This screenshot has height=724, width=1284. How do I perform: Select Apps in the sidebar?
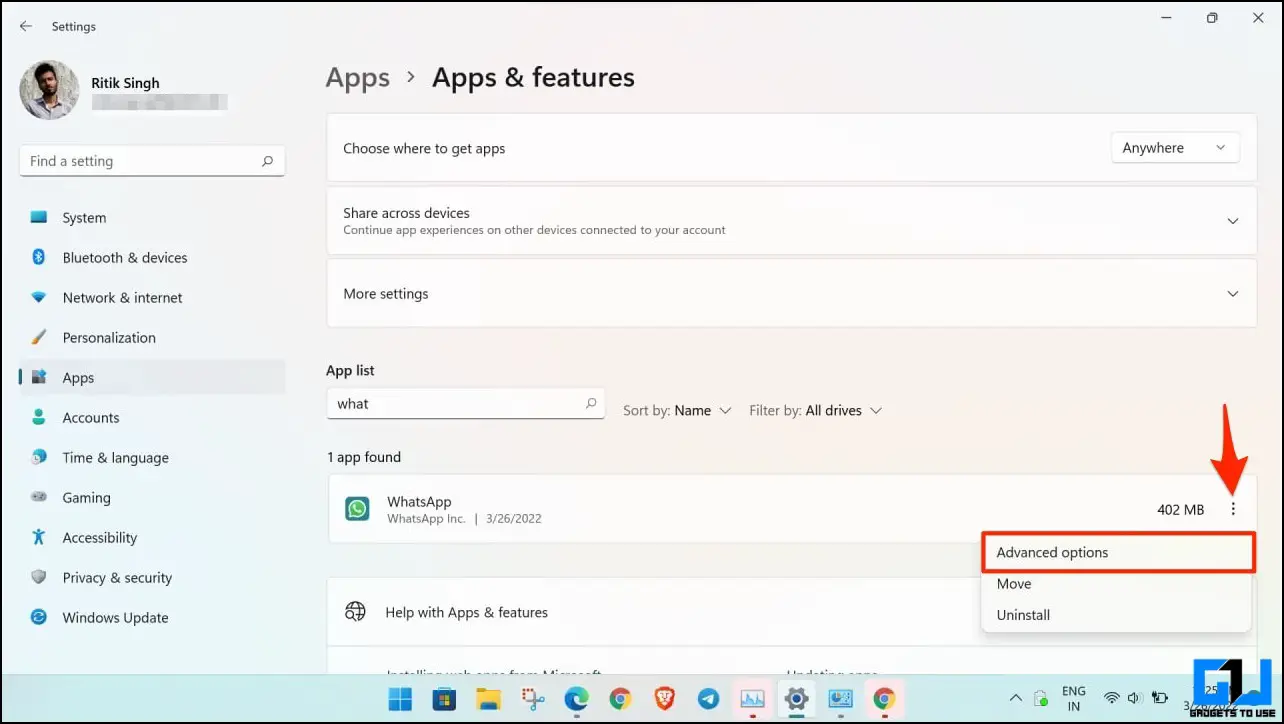tap(152, 378)
